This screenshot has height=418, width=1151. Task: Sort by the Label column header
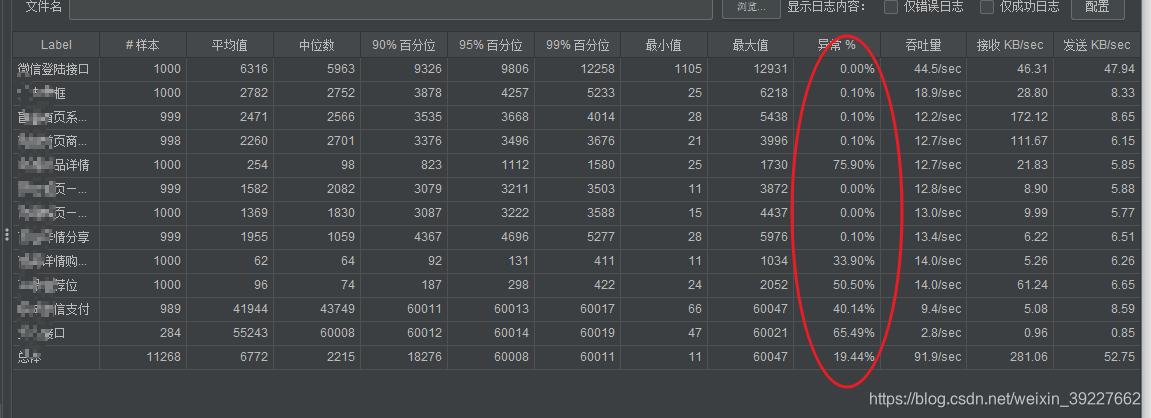click(57, 46)
